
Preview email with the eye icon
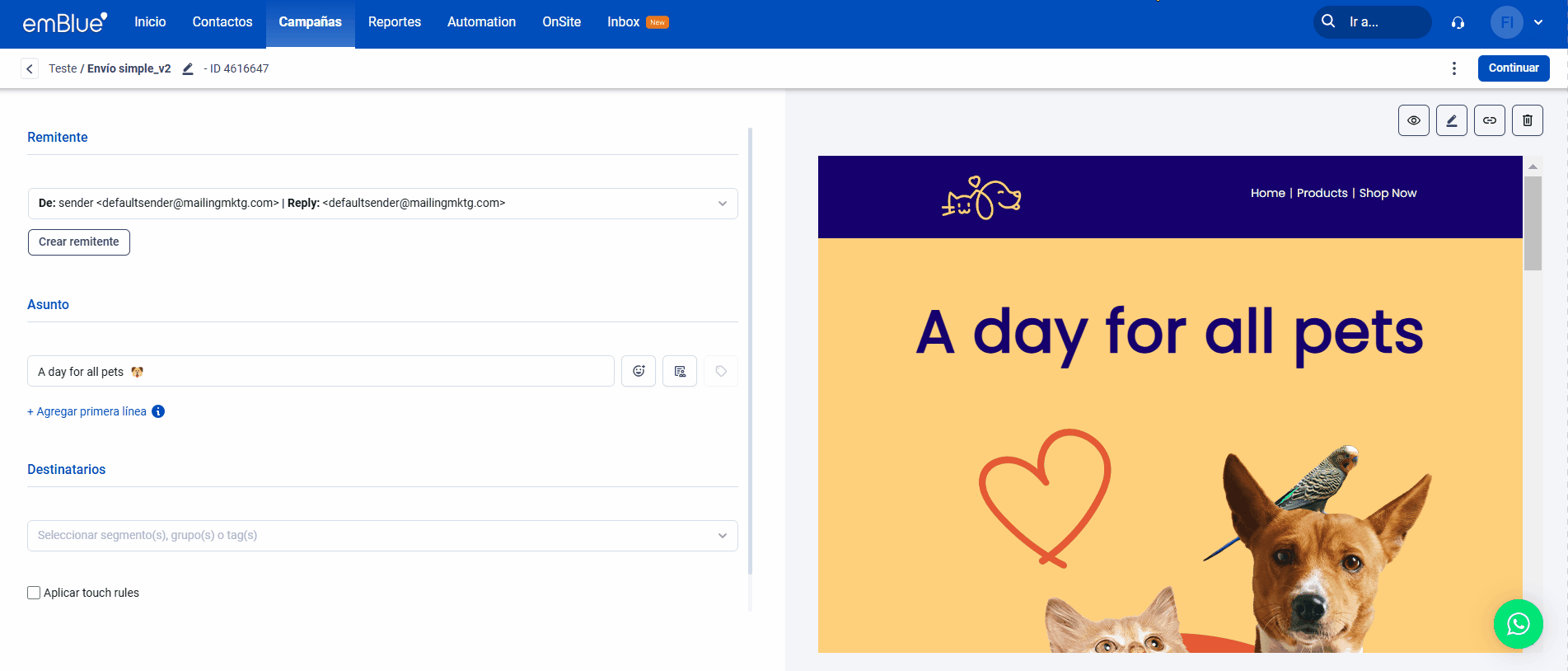(x=1414, y=120)
